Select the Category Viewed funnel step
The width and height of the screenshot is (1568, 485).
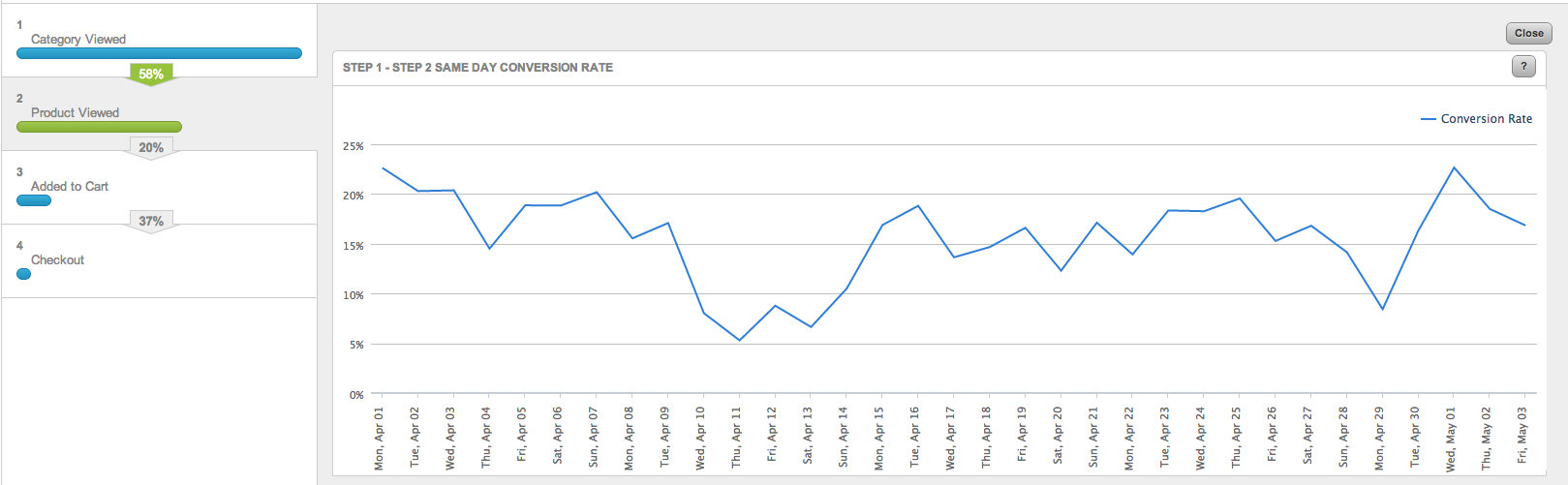[159, 40]
